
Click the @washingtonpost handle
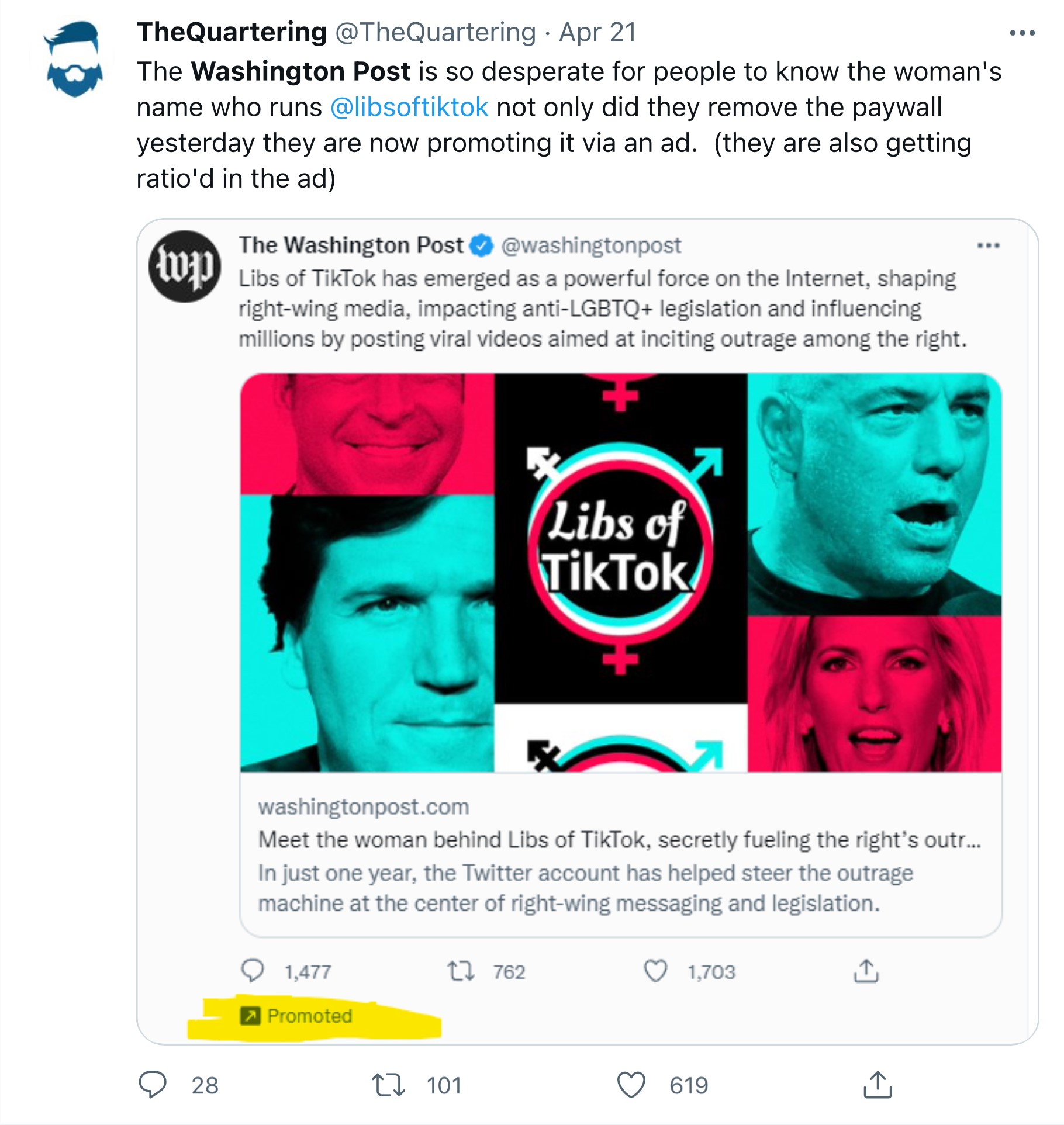coord(591,245)
